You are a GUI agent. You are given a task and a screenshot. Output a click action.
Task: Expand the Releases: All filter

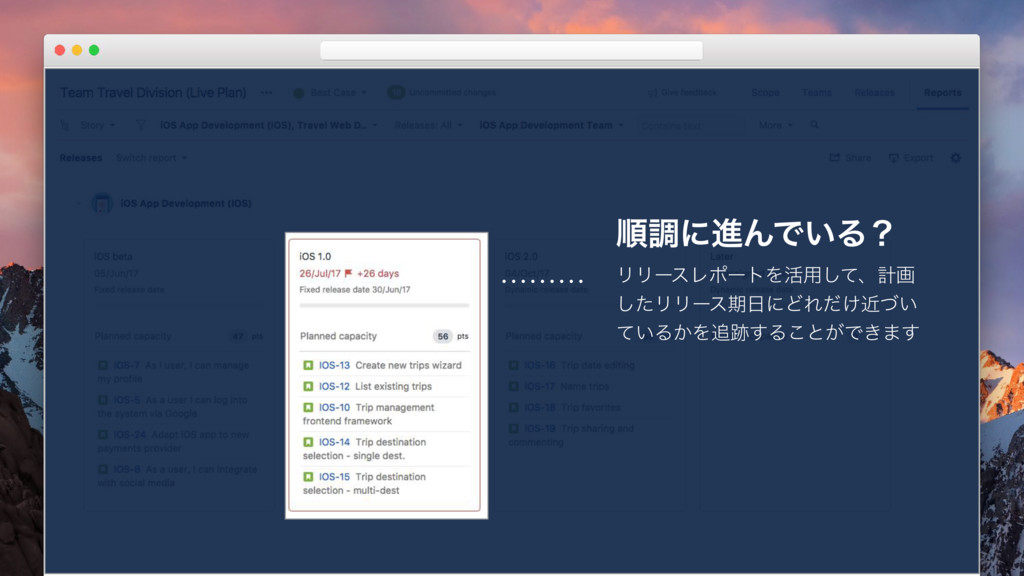(428, 125)
